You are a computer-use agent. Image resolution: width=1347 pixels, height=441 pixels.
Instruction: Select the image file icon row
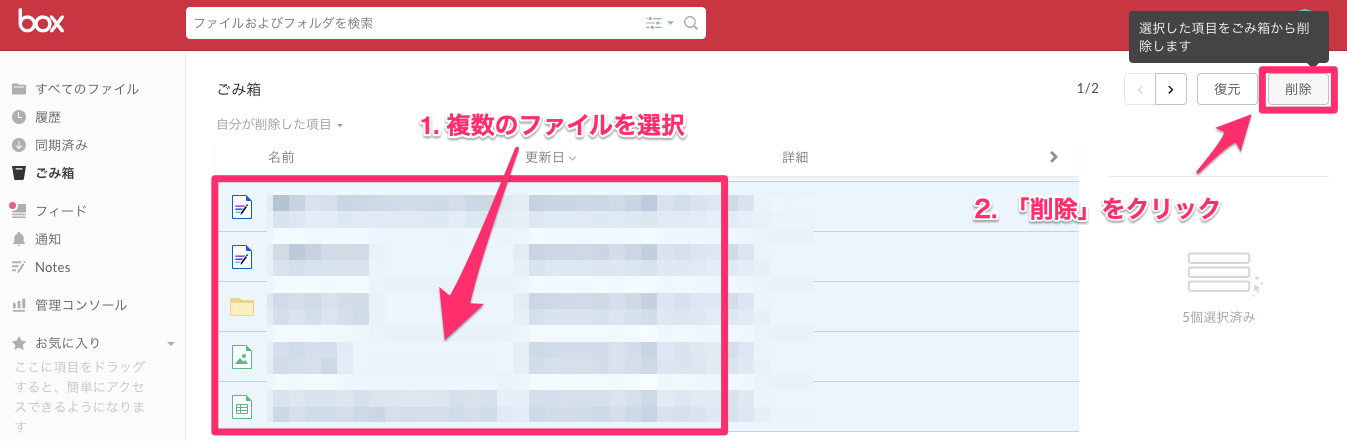[241, 357]
